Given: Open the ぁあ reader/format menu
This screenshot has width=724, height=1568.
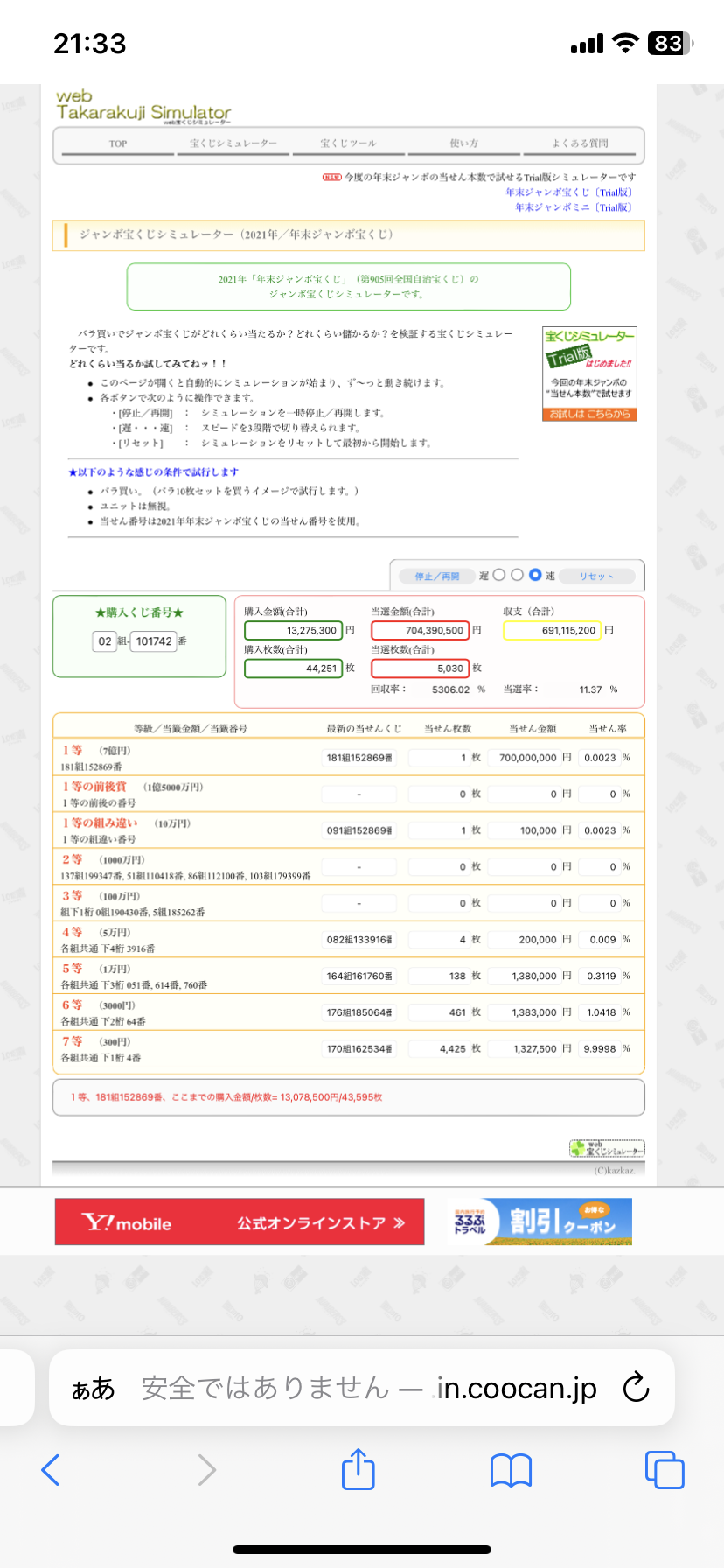Looking at the screenshot, I should 93,1389.
